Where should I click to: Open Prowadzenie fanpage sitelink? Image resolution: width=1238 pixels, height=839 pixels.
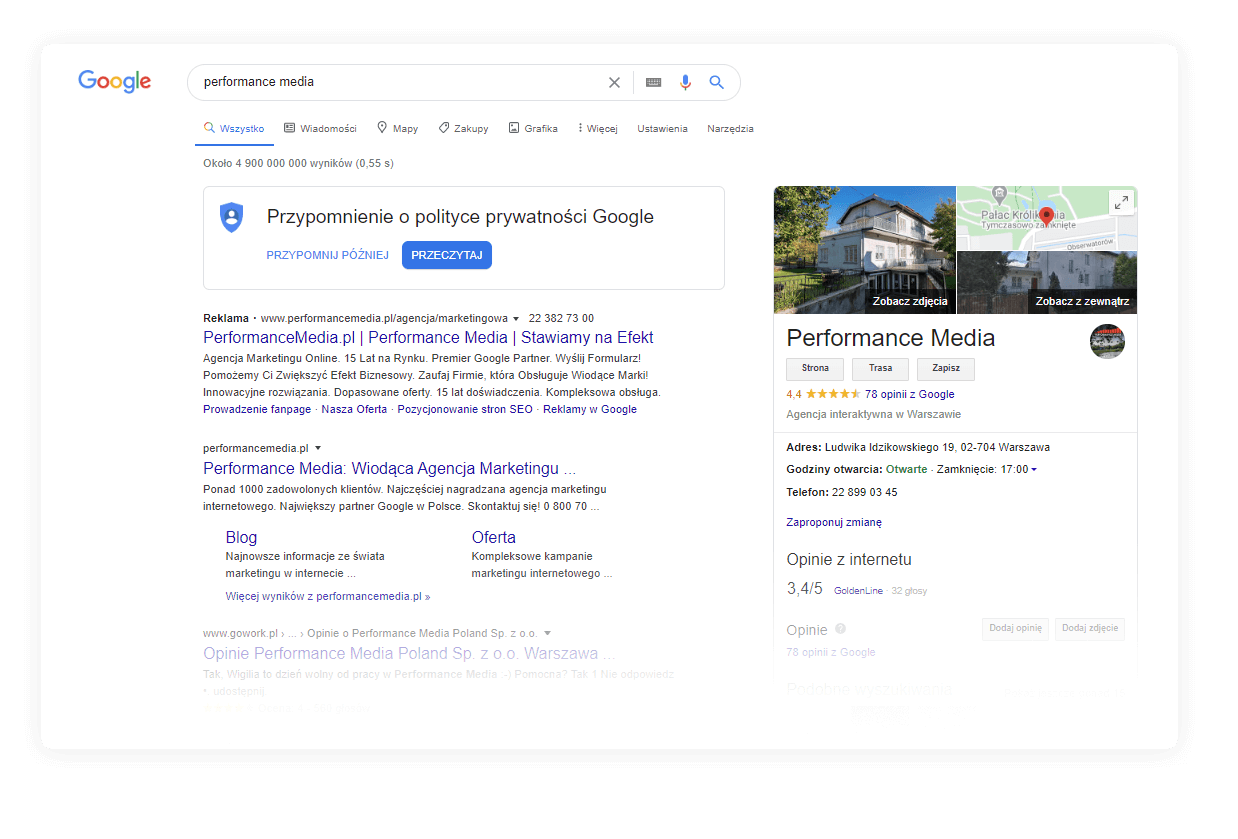coord(256,409)
